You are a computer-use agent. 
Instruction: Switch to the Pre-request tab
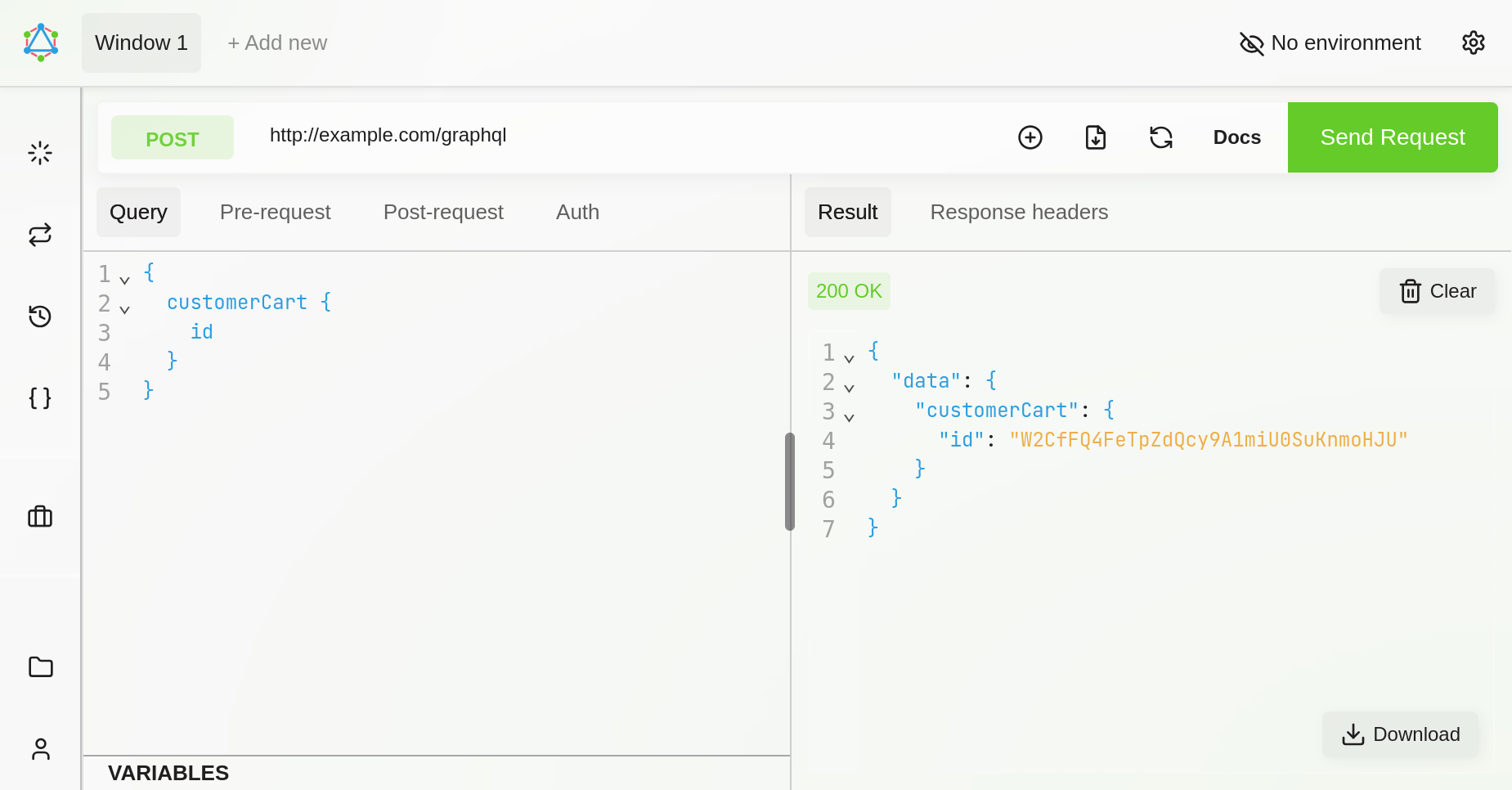pos(275,212)
